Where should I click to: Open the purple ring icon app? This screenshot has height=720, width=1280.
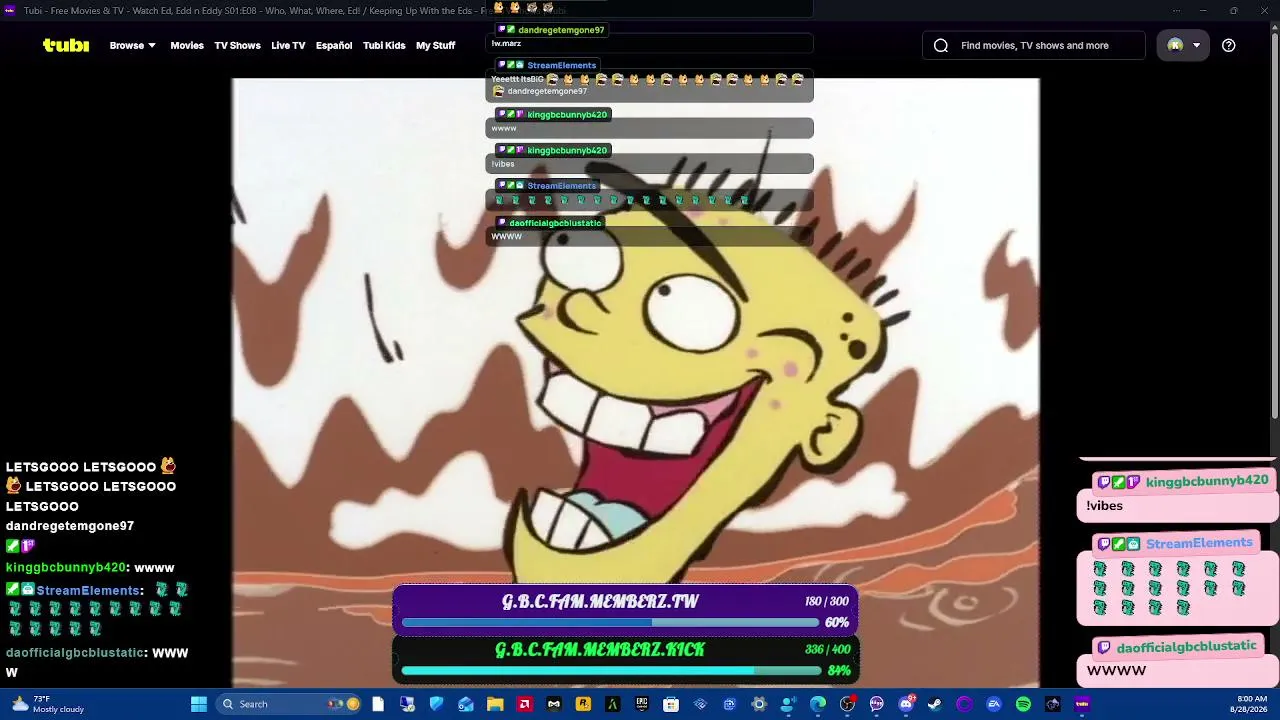(964, 704)
